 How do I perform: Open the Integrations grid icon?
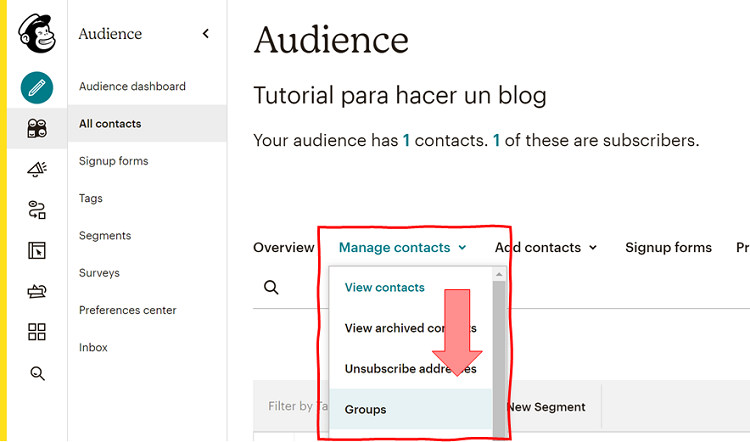[37, 332]
